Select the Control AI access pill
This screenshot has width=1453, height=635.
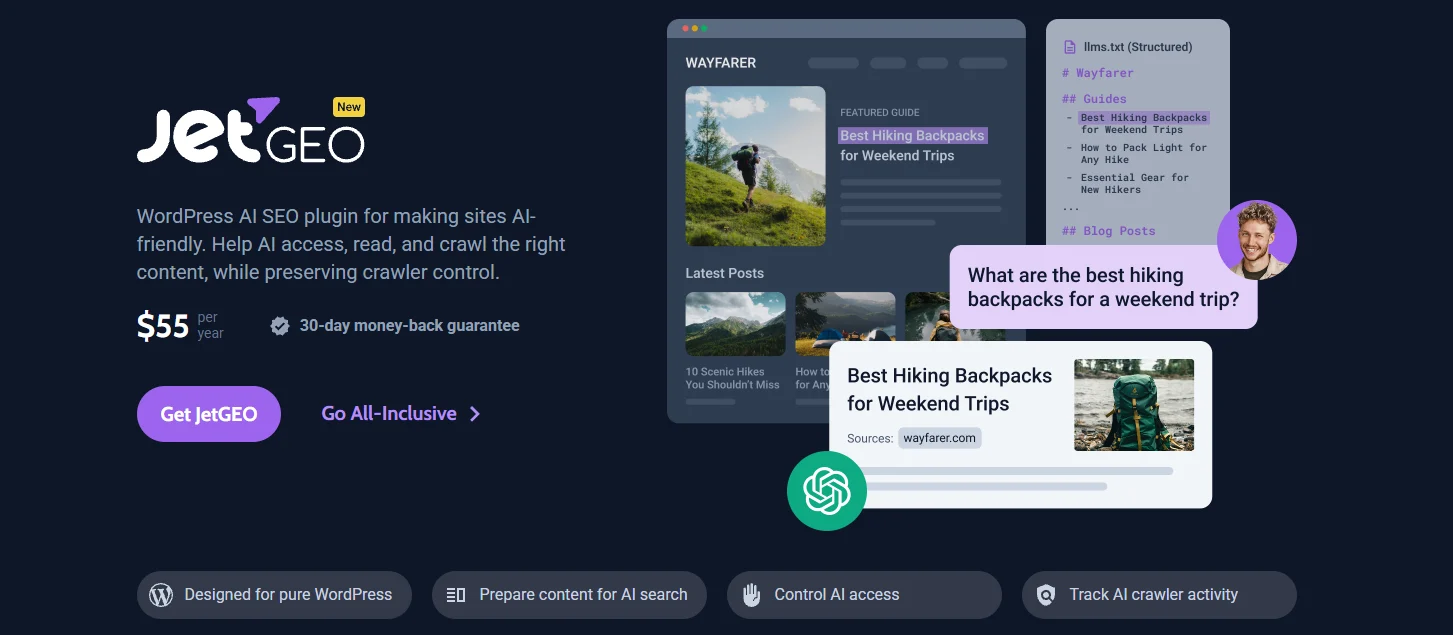click(864, 595)
